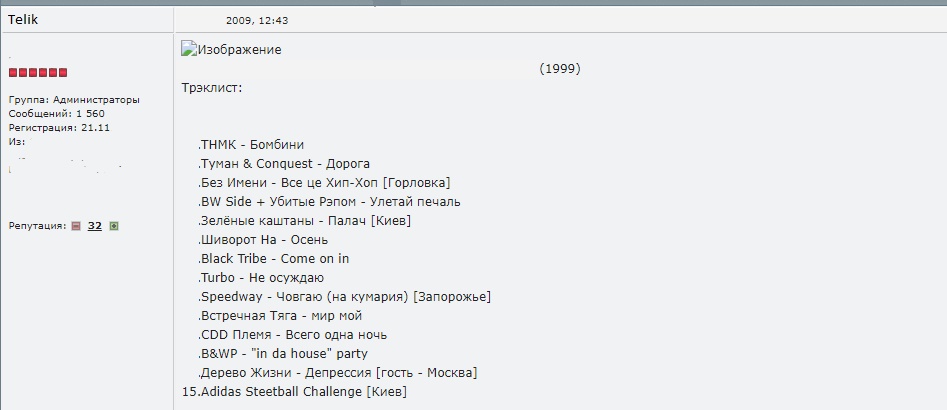The height and width of the screenshot is (410, 947).
Task: Click the broken Изображение image placeholder
Action: coord(231,50)
